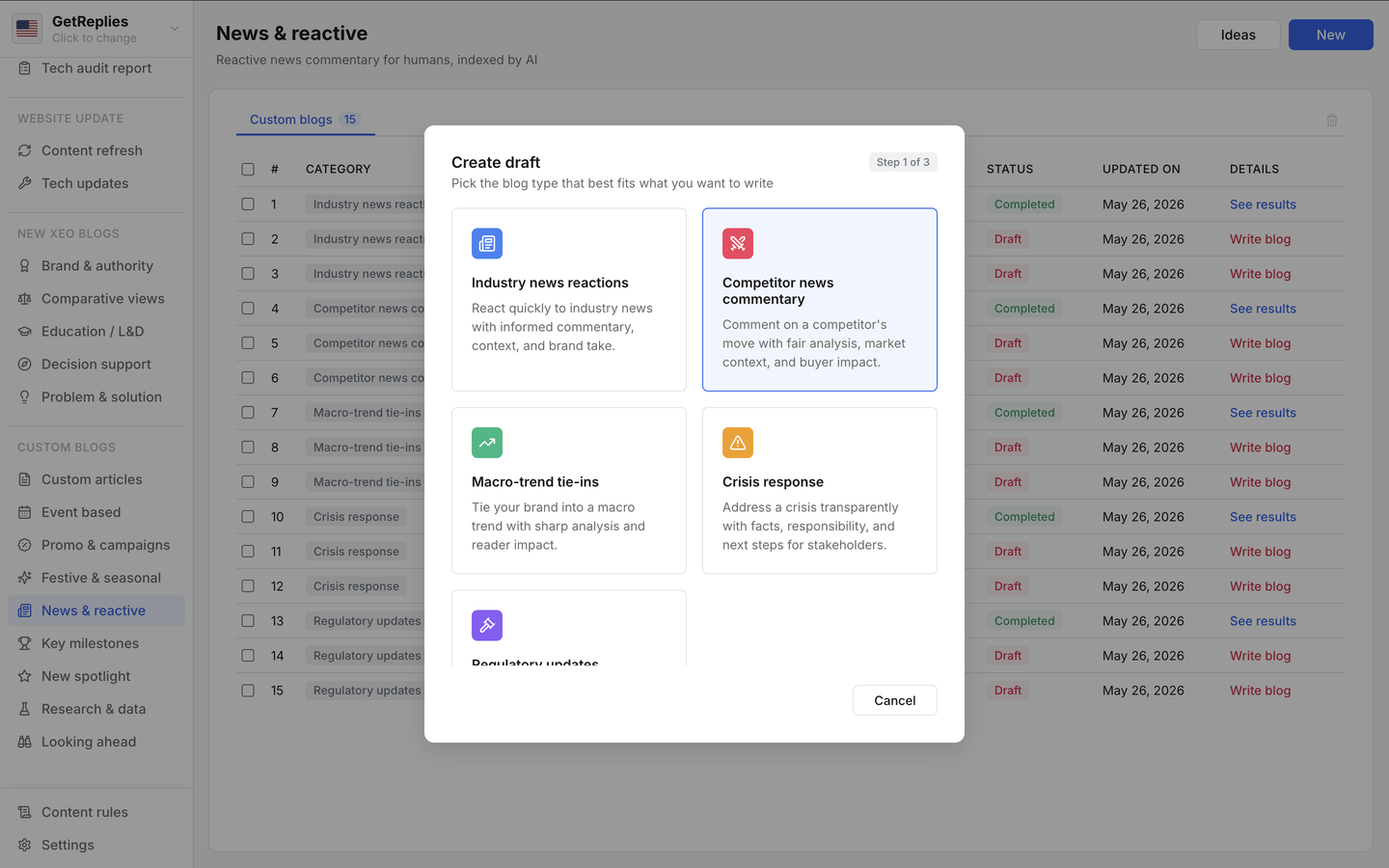Image resolution: width=1389 pixels, height=868 pixels.
Task: Click the Research & data flask icon
Action: [x=25, y=709]
